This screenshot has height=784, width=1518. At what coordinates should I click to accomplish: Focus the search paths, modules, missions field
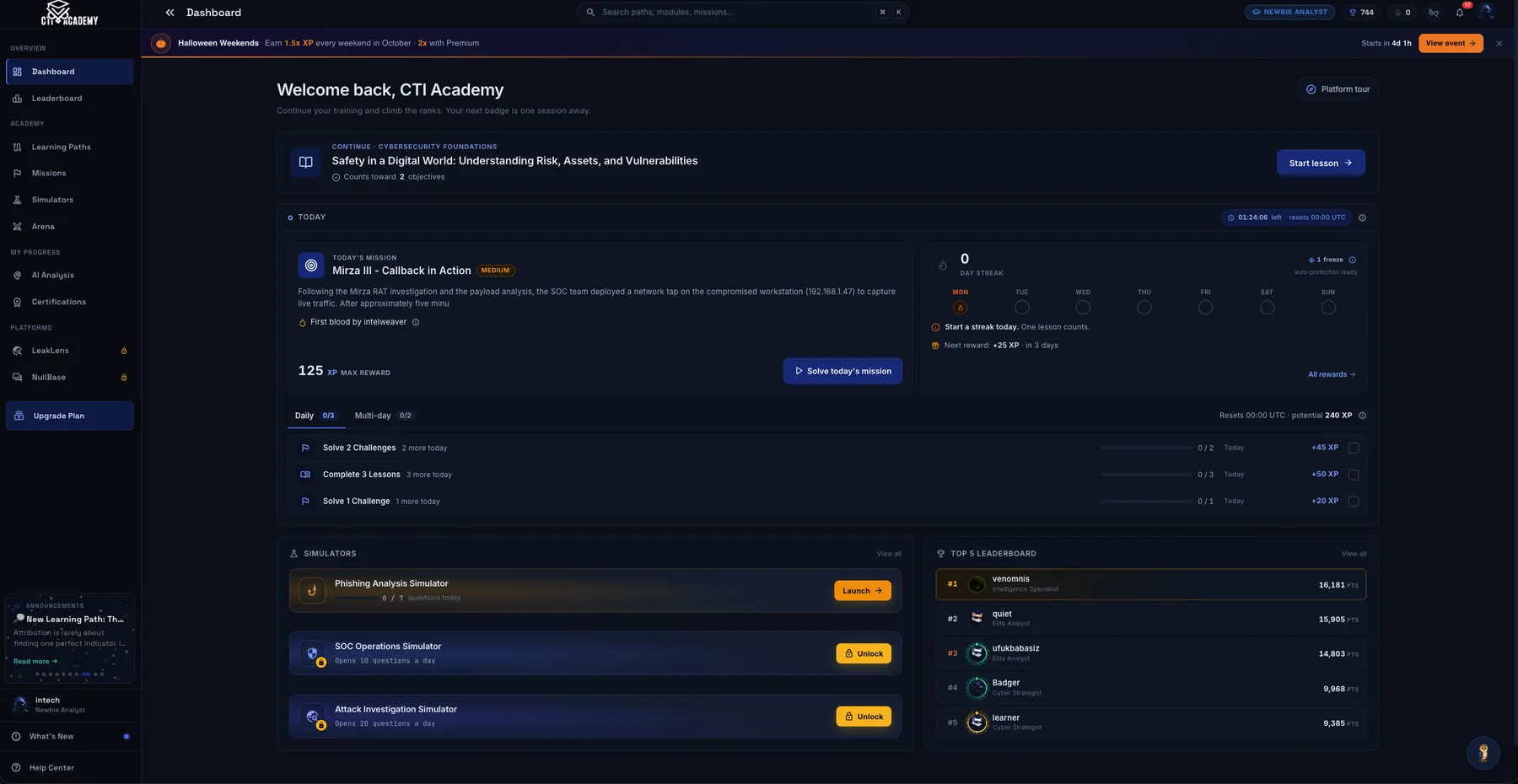(x=742, y=13)
